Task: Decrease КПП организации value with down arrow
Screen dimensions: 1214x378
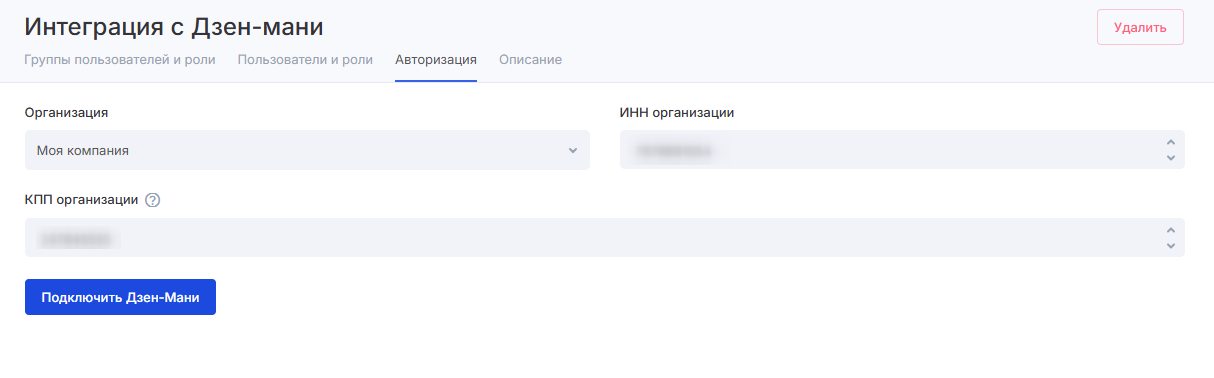Action: coord(1171,245)
